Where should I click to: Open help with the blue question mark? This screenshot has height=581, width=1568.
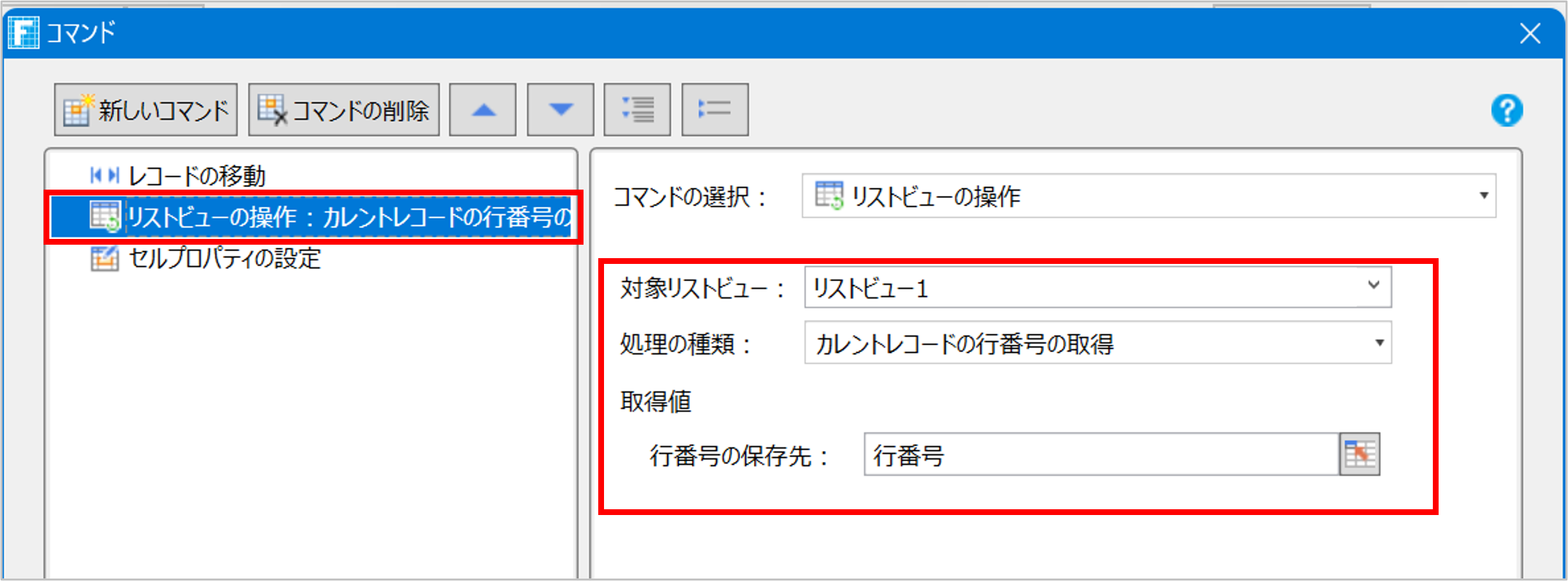point(1507,111)
